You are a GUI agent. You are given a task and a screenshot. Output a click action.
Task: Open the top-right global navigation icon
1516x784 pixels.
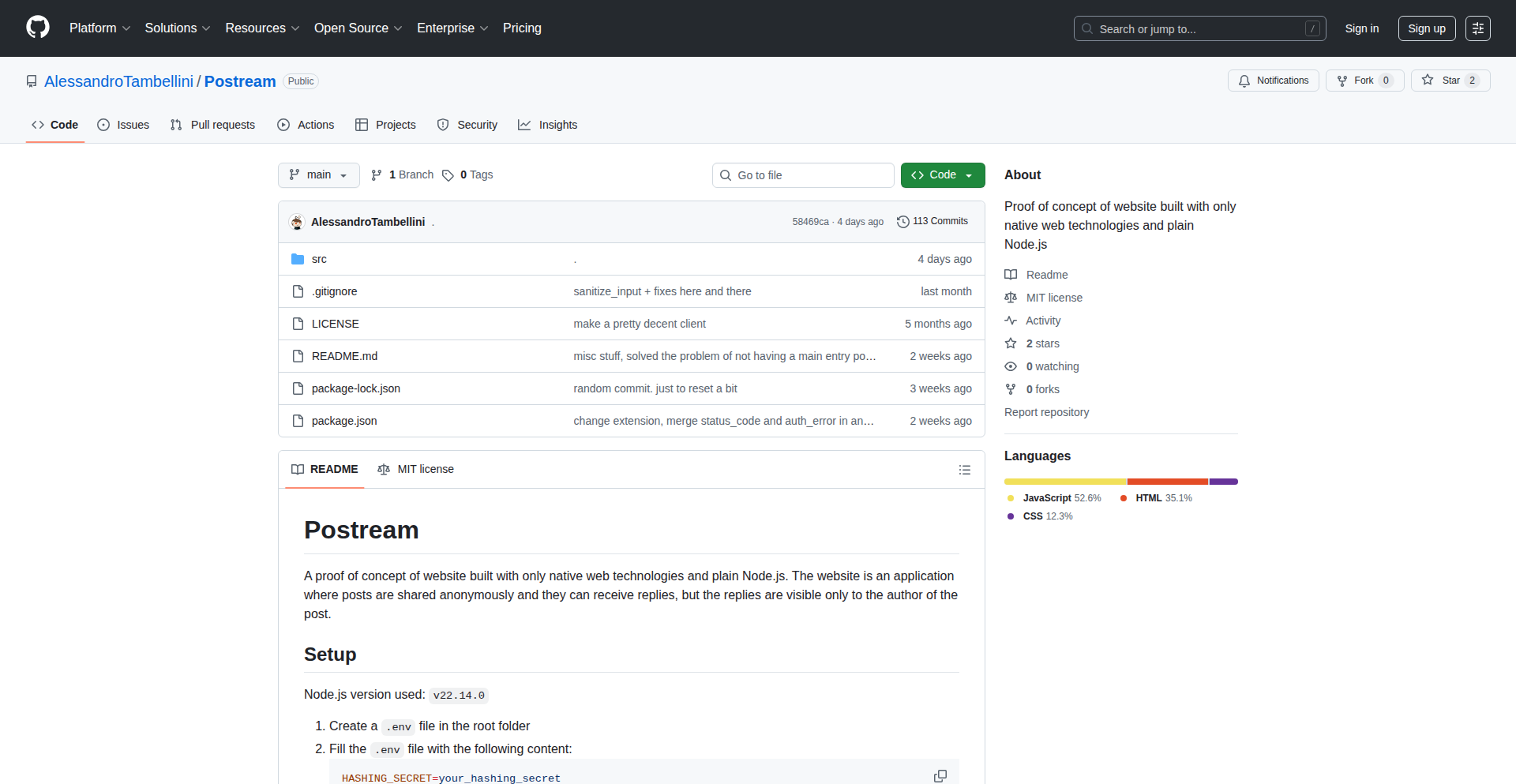(1477, 28)
